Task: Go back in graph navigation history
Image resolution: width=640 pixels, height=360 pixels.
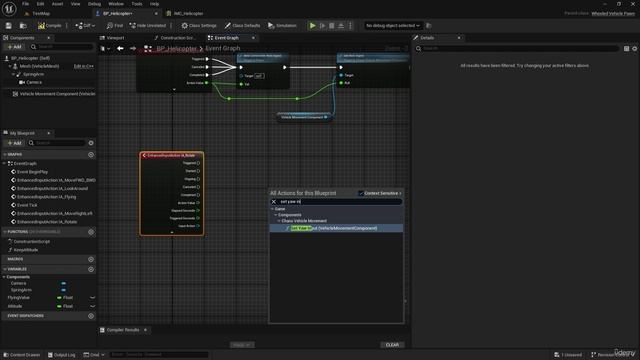Action: tap(120, 49)
